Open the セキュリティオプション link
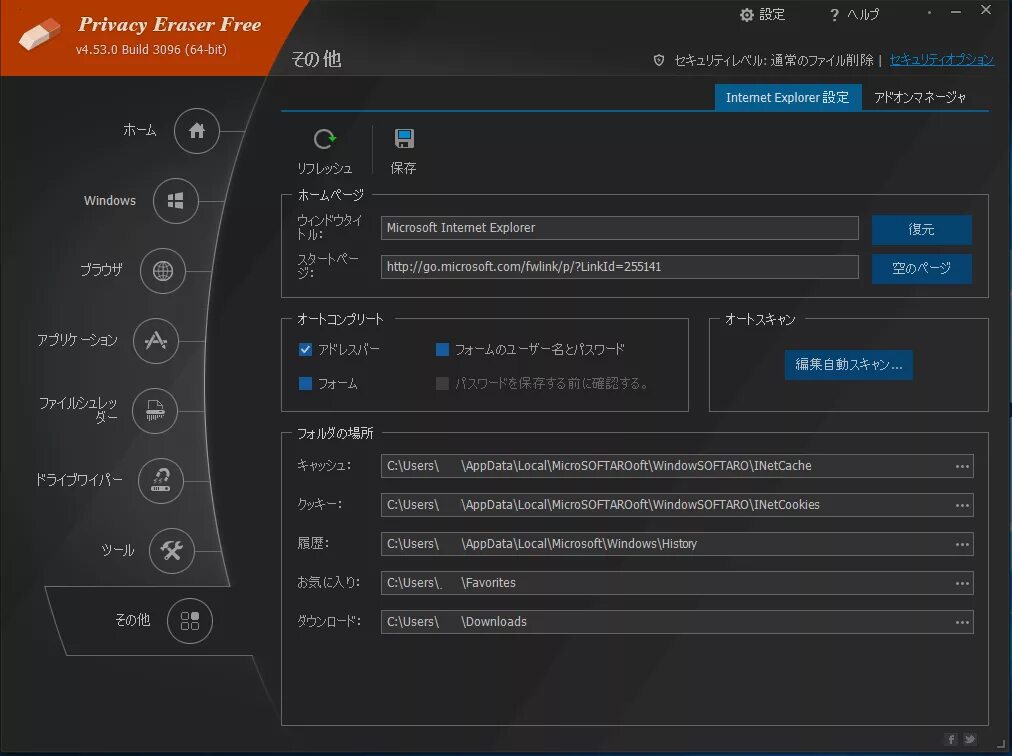Viewport: 1012px width, 756px height. (x=942, y=60)
